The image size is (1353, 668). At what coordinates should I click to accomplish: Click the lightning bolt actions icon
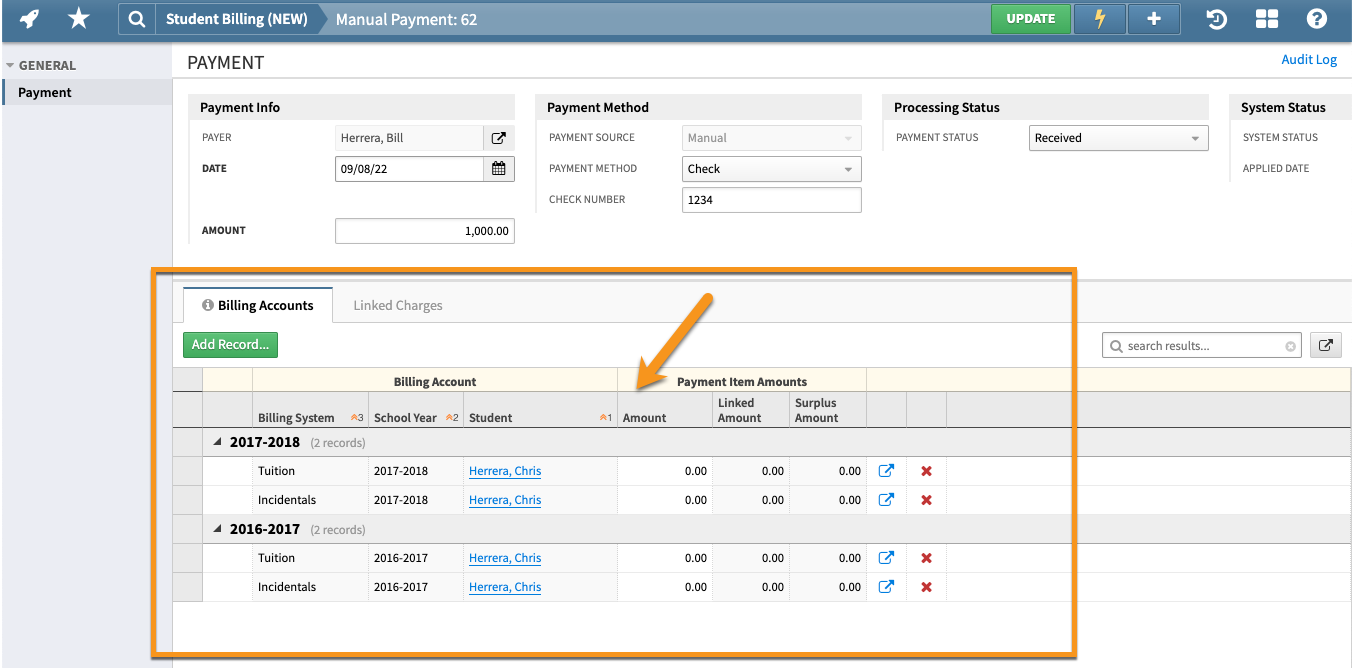pyautogui.click(x=1099, y=18)
